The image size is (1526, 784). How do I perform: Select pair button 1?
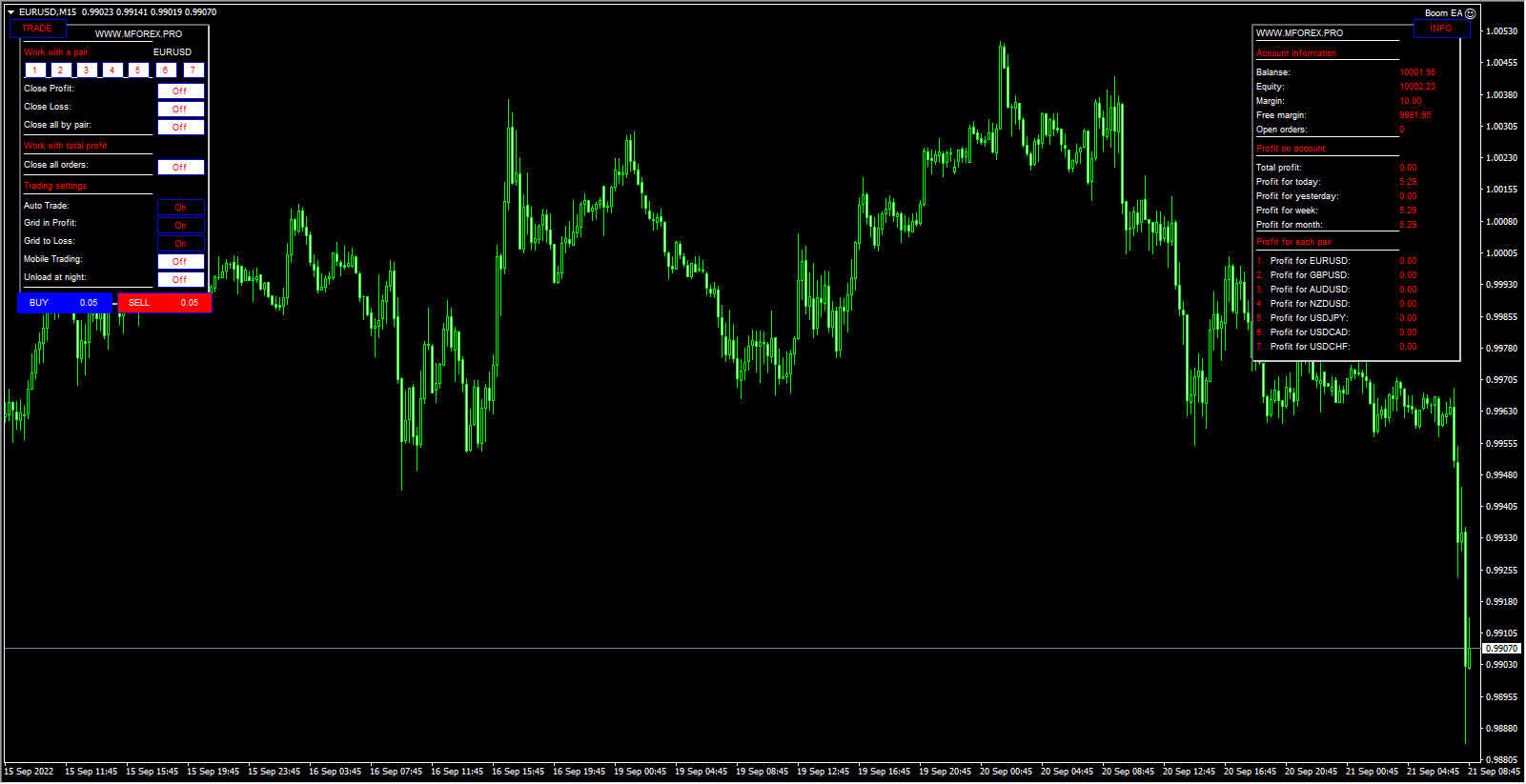click(x=35, y=70)
